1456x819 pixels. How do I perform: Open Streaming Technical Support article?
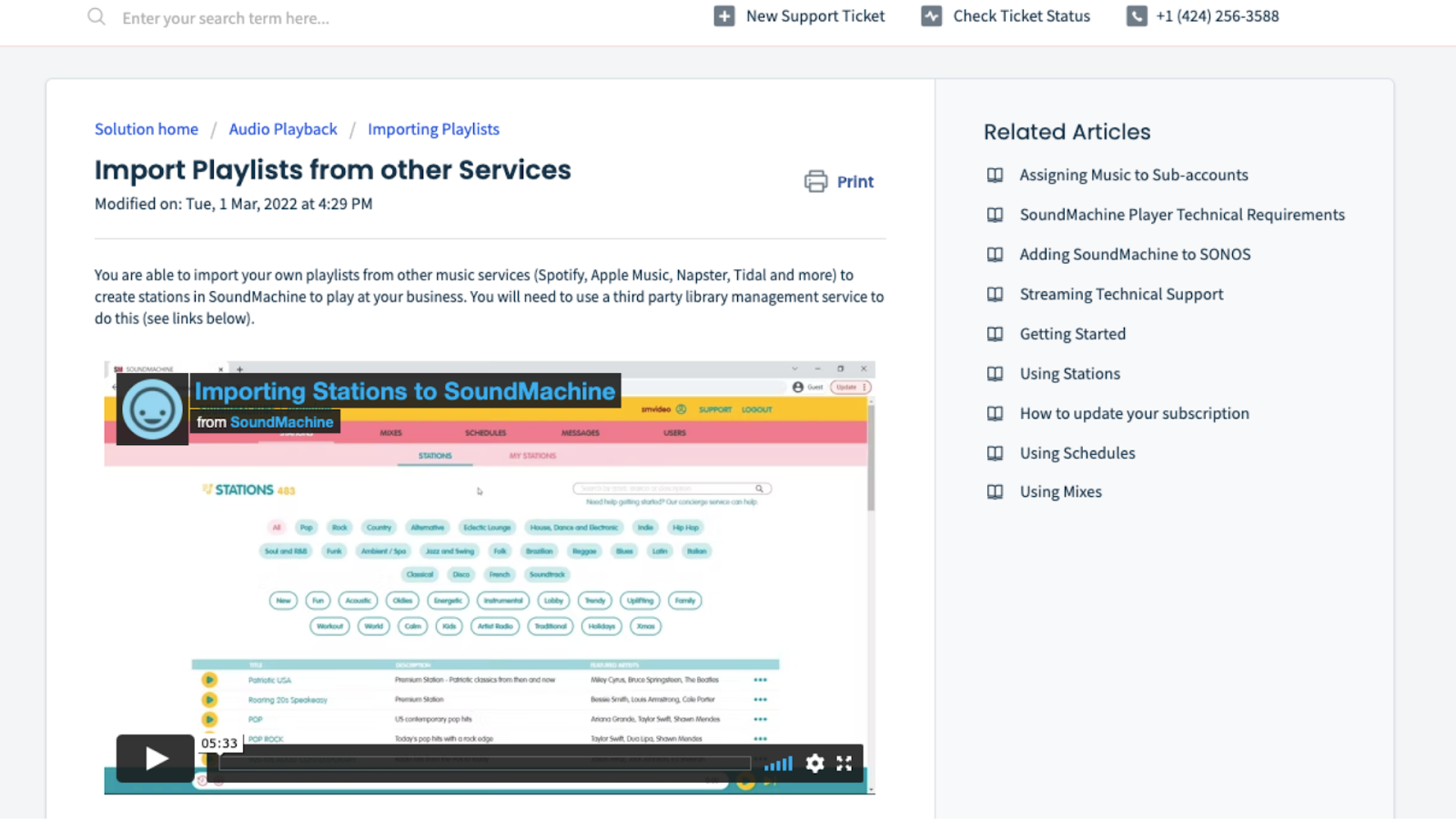pos(1121,294)
